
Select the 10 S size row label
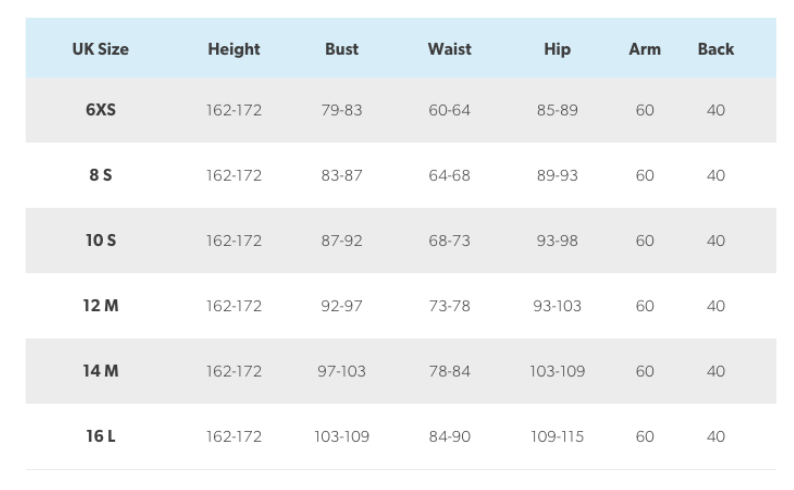[100, 241]
